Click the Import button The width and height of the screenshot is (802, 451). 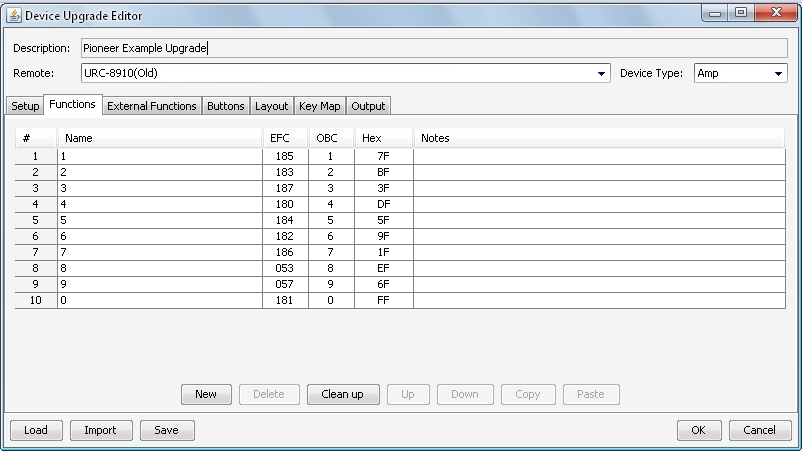(100, 430)
